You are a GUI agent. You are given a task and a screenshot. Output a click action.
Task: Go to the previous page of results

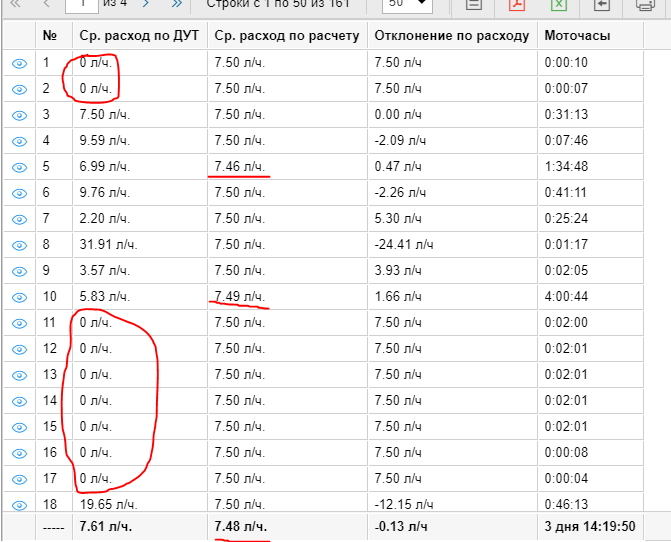(45, 5)
